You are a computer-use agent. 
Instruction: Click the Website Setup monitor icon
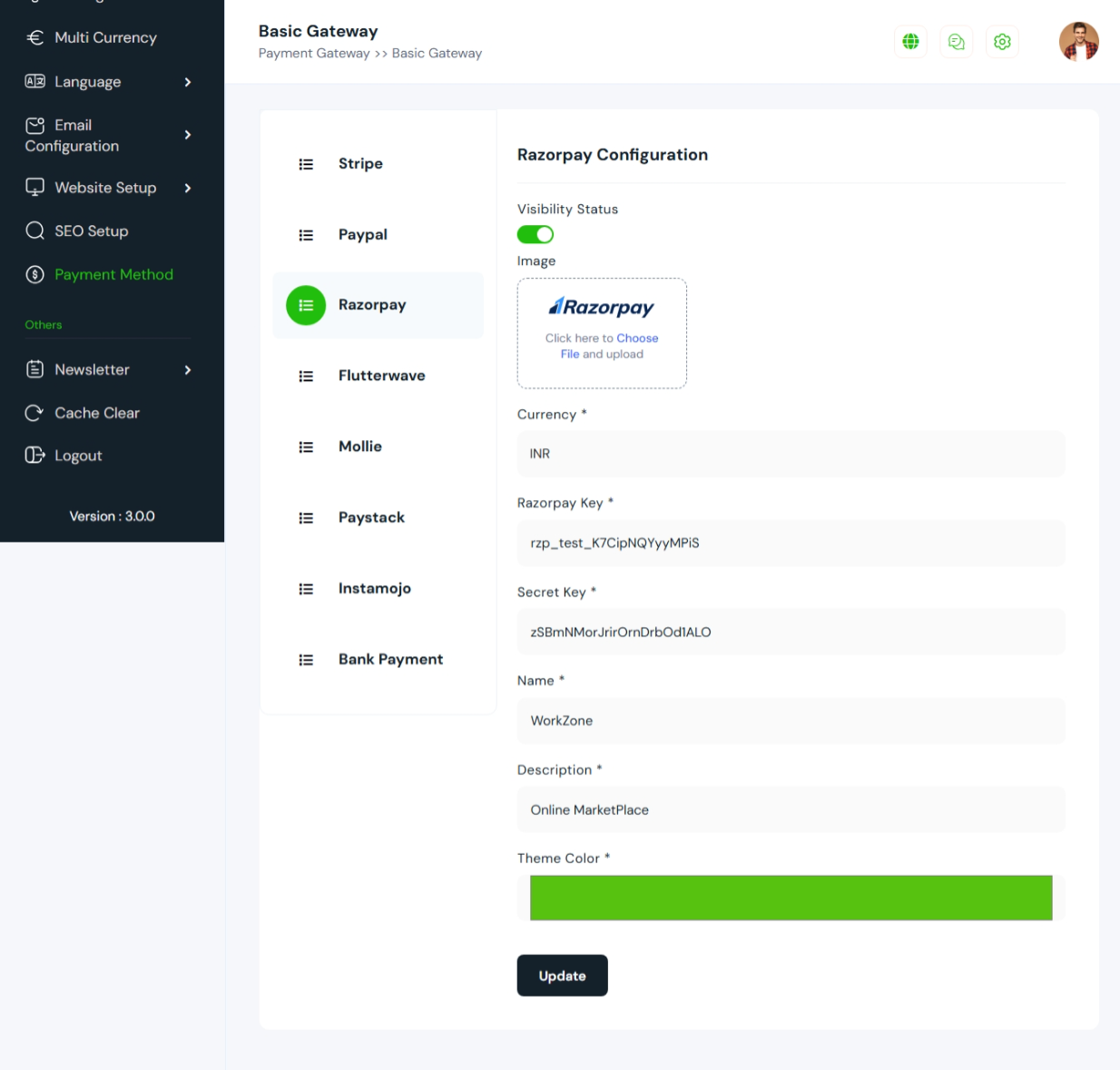35,187
